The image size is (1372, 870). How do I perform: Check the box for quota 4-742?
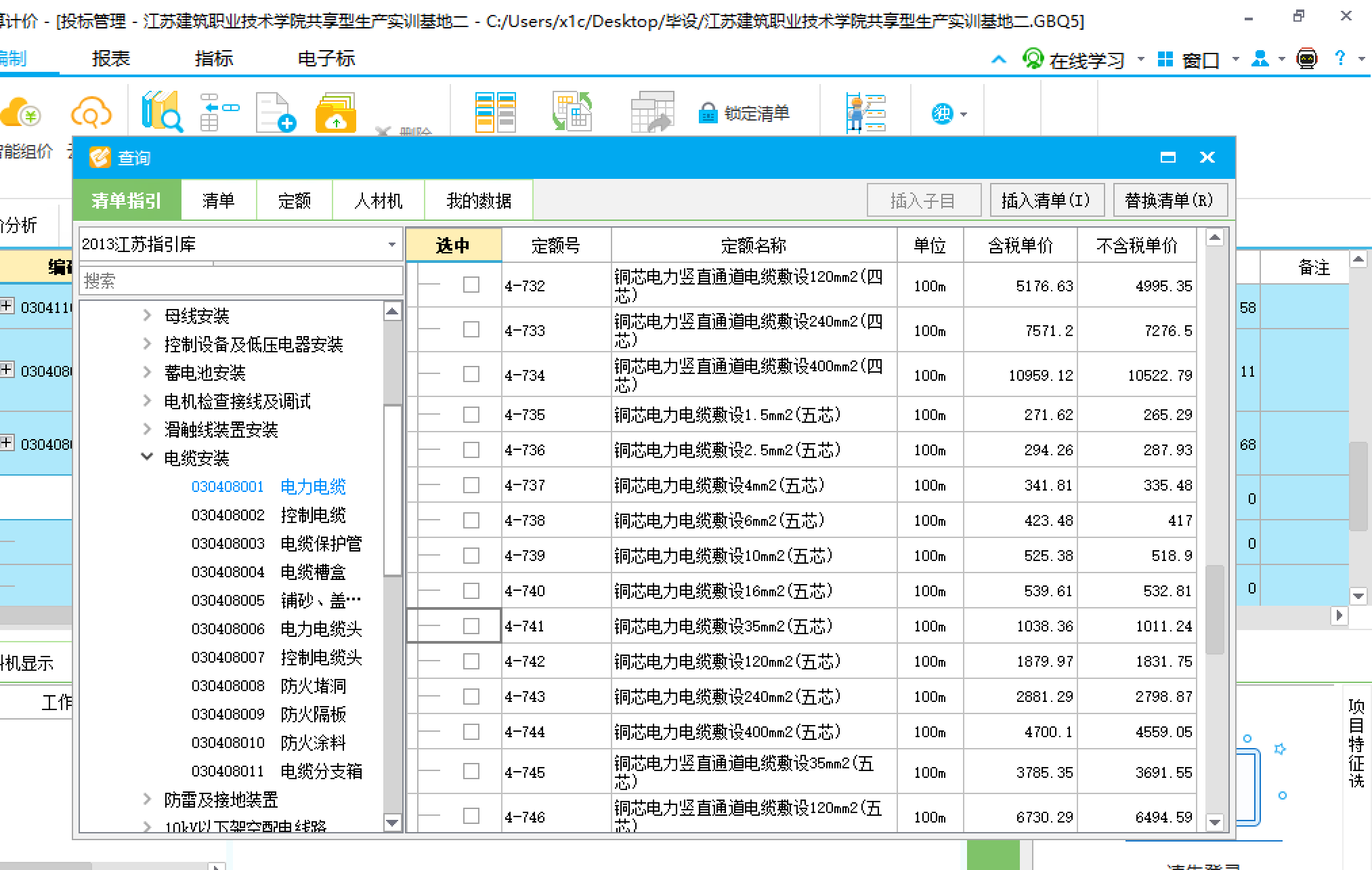tap(471, 661)
